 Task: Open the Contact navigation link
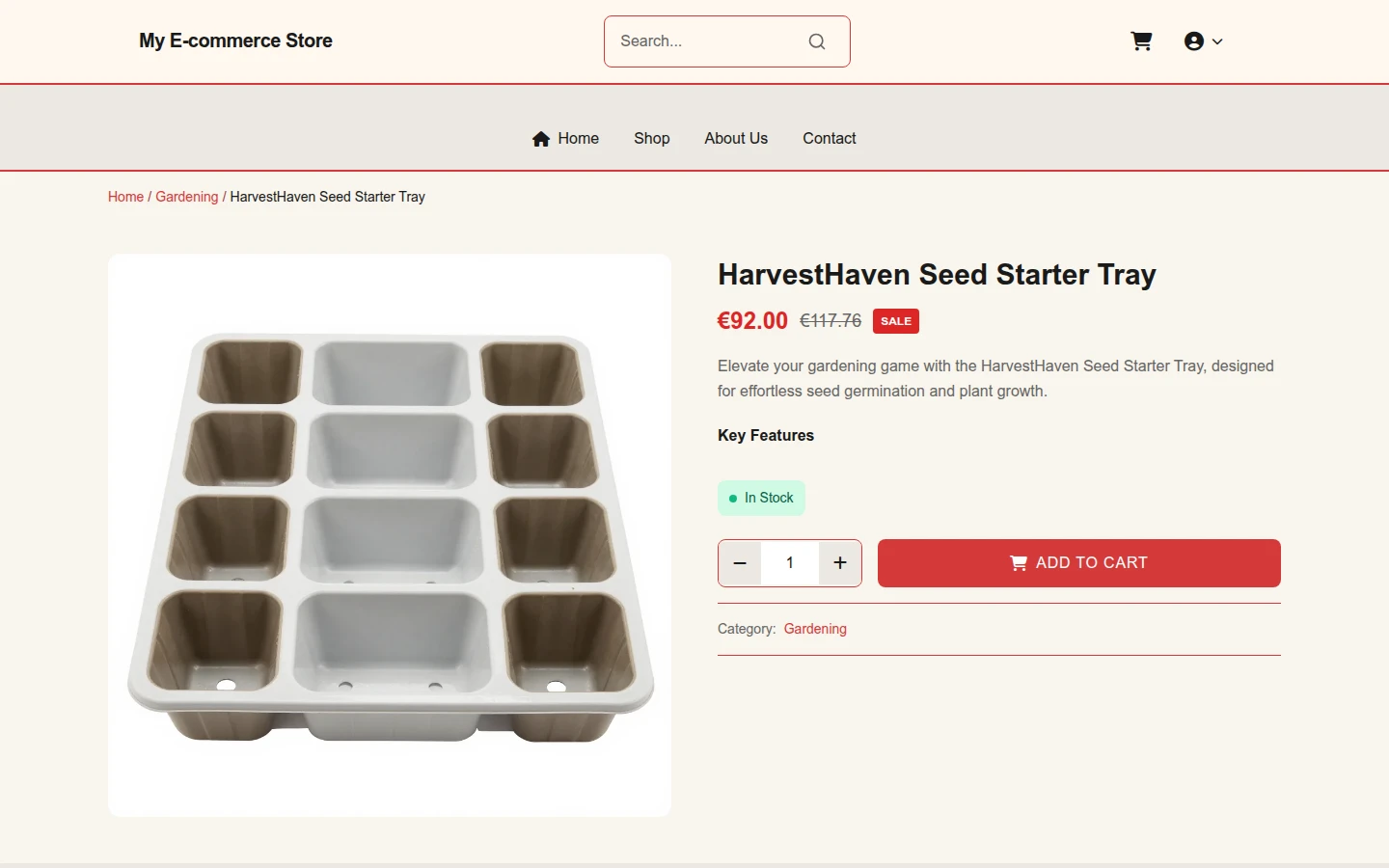point(830,139)
